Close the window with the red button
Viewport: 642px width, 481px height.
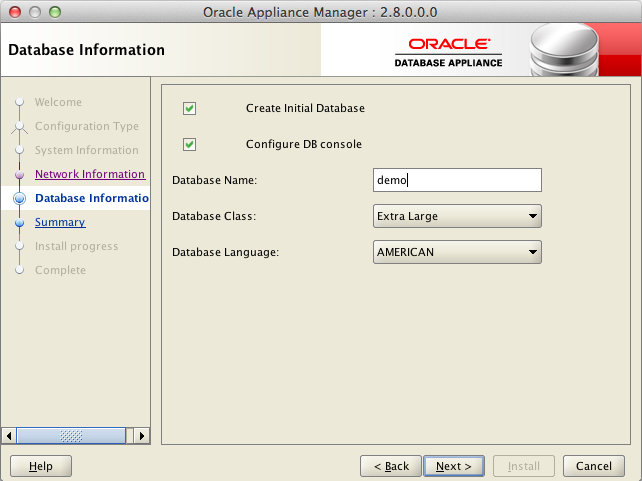[x=15, y=12]
